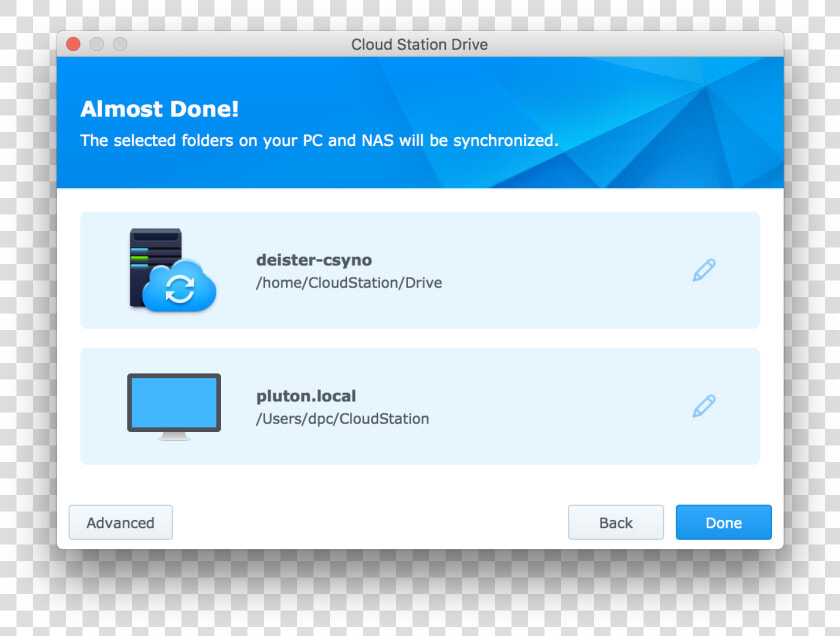The image size is (840, 636).
Task: Select the /home/CloudStation/Drive path text
Action: [349, 283]
